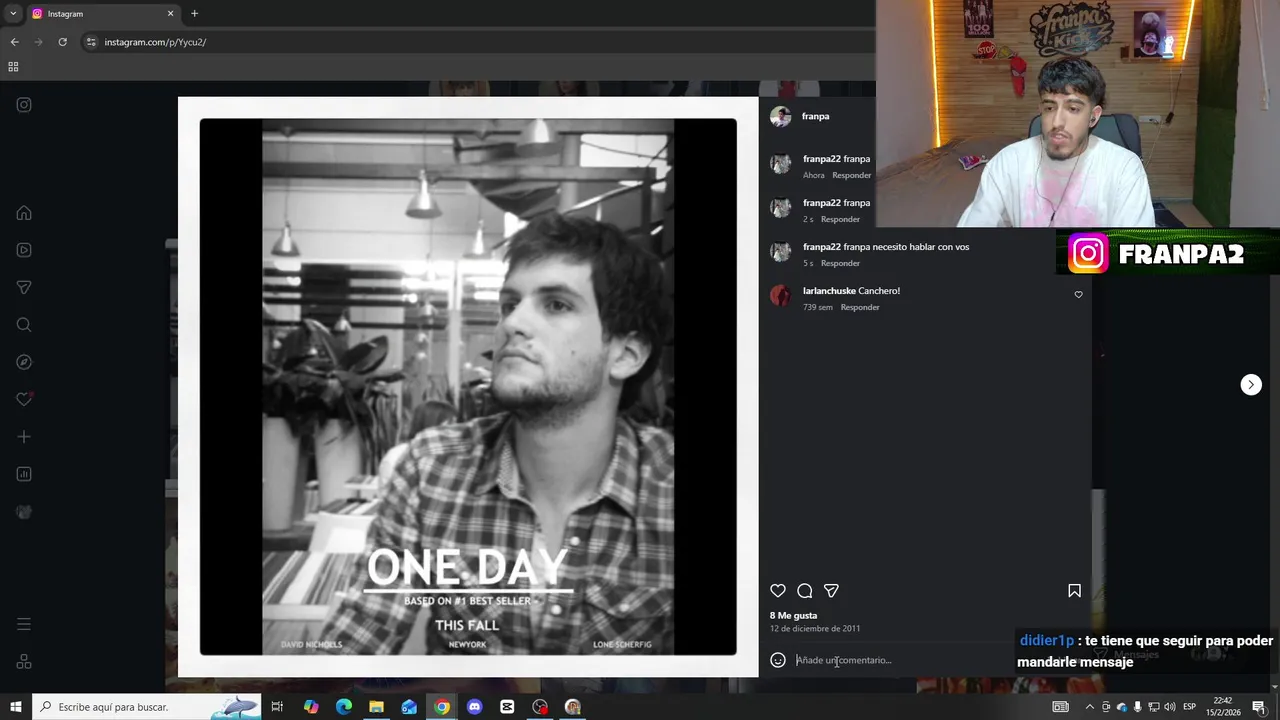Click the browser Forward arrow
This screenshot has height=720, width=1280.
coord(38,42)
